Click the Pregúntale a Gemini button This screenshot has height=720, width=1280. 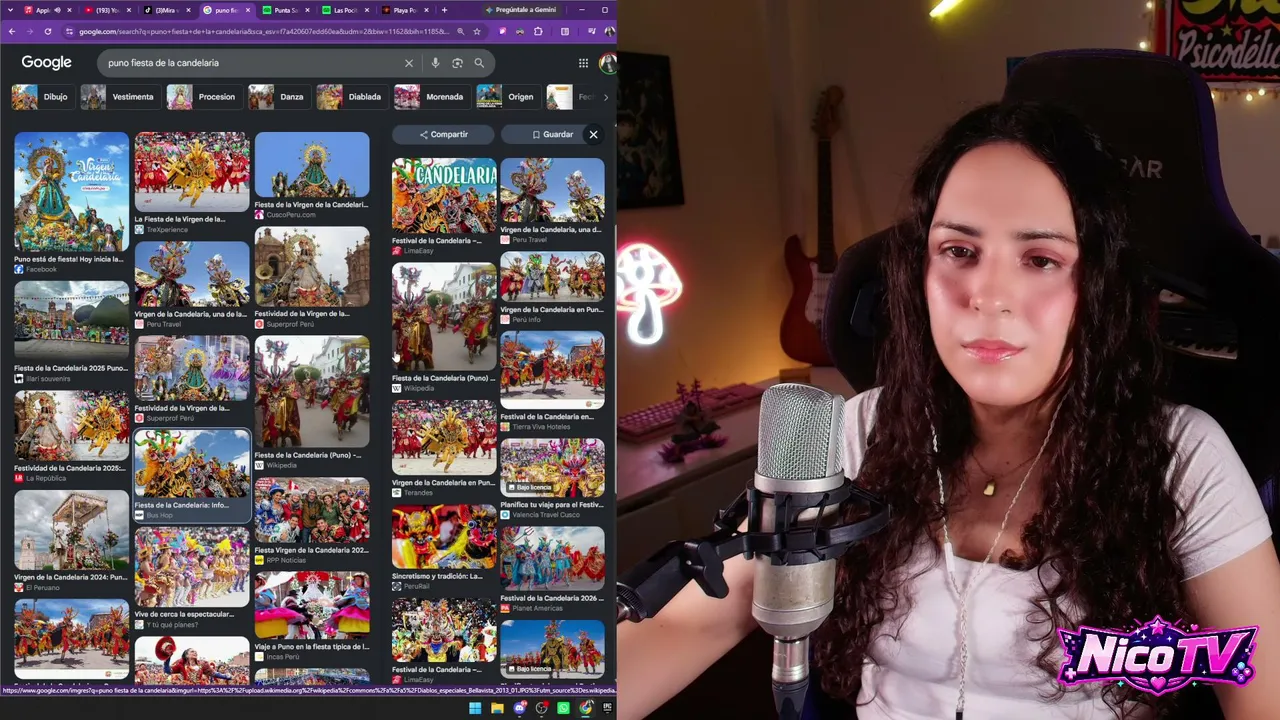pyautogui.click(x=520, y=10)
